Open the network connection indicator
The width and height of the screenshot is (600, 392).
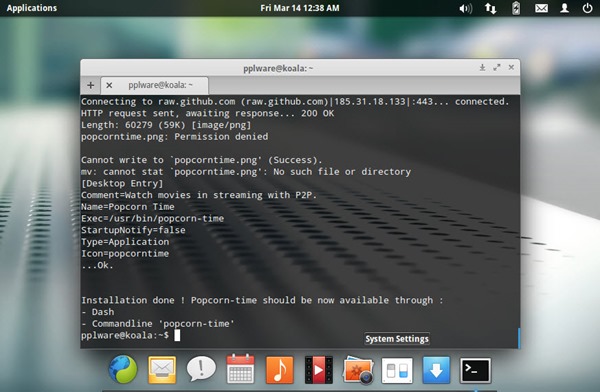(x=491, y=8)
